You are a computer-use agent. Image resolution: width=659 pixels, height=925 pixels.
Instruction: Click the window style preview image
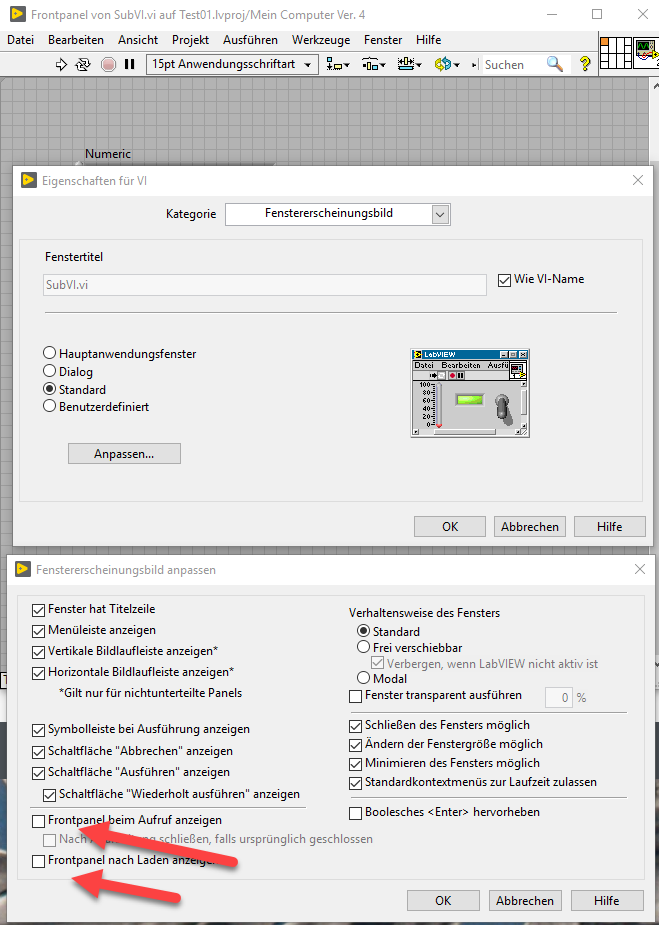[x=470, y=393]
